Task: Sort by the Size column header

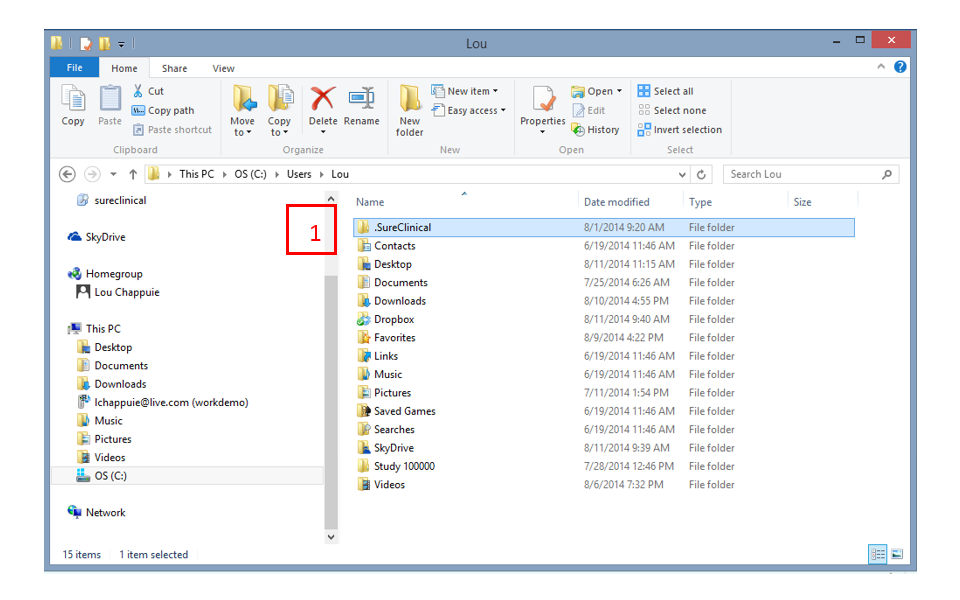Action: [802, 202]
